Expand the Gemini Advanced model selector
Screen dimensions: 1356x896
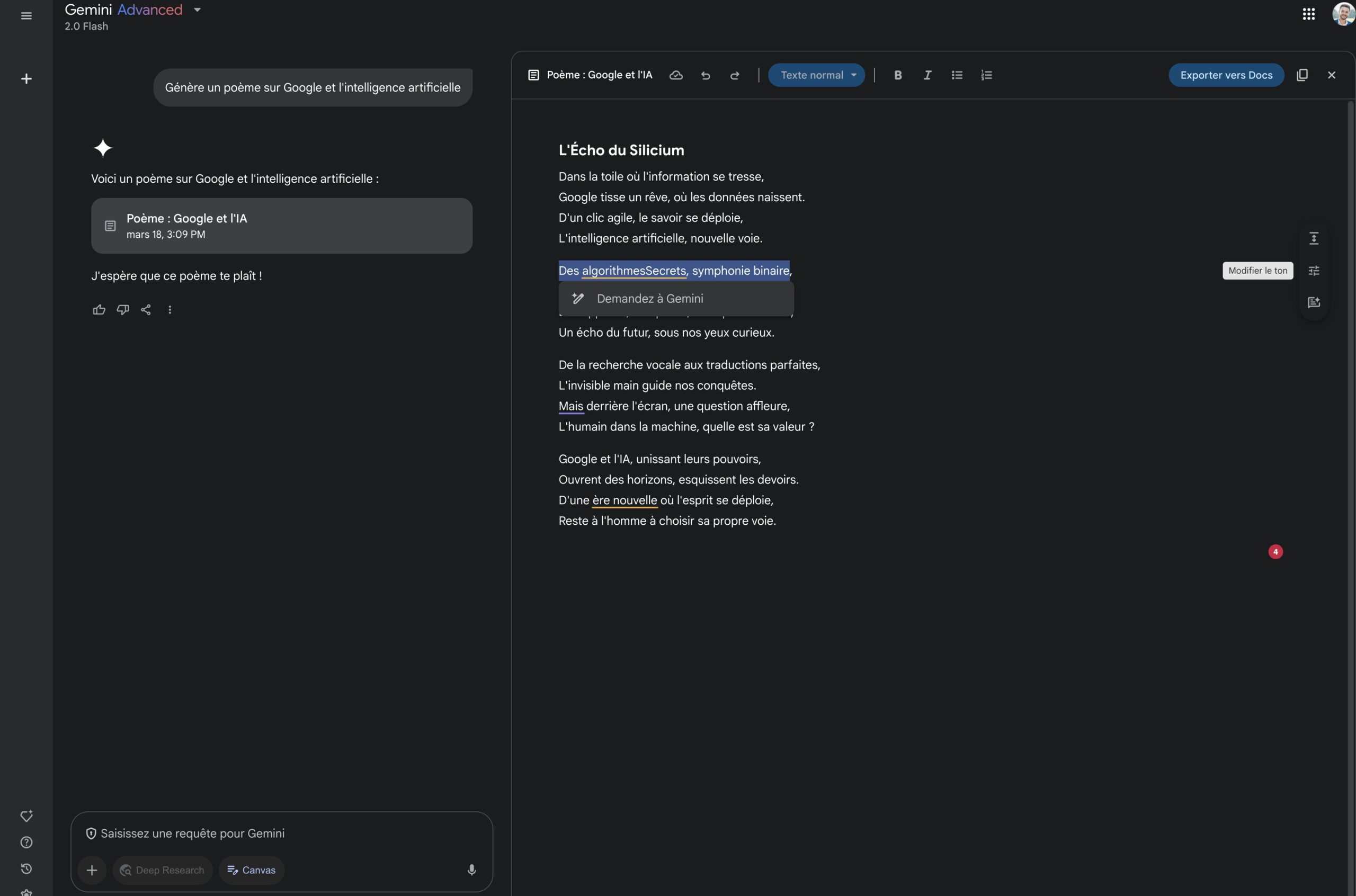click(x=197, y=10)
